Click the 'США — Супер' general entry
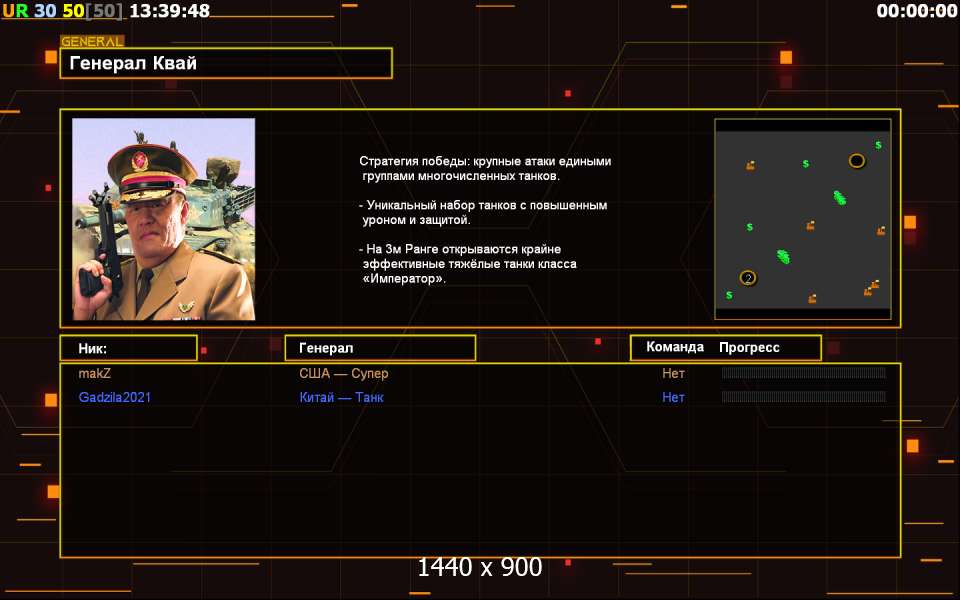Viewport: 960px width, 600px height. click(x=343, y=373)
